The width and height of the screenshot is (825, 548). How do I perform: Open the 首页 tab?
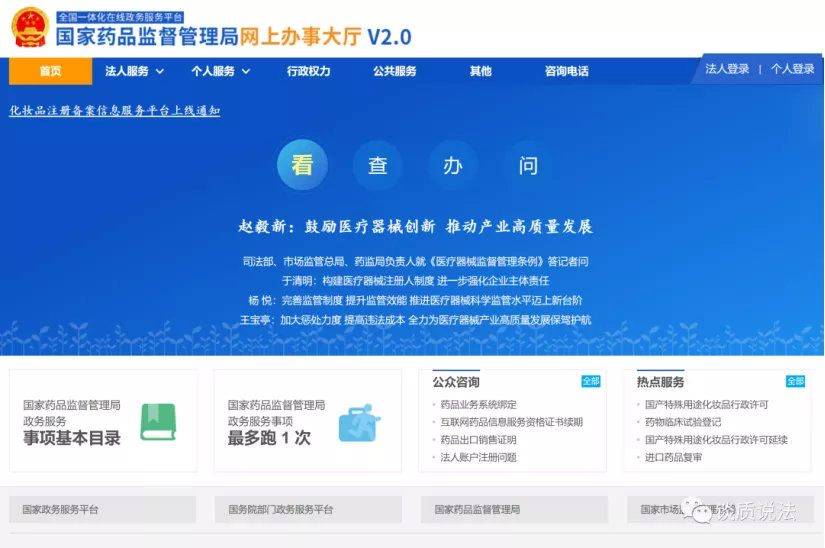point(50,71)
